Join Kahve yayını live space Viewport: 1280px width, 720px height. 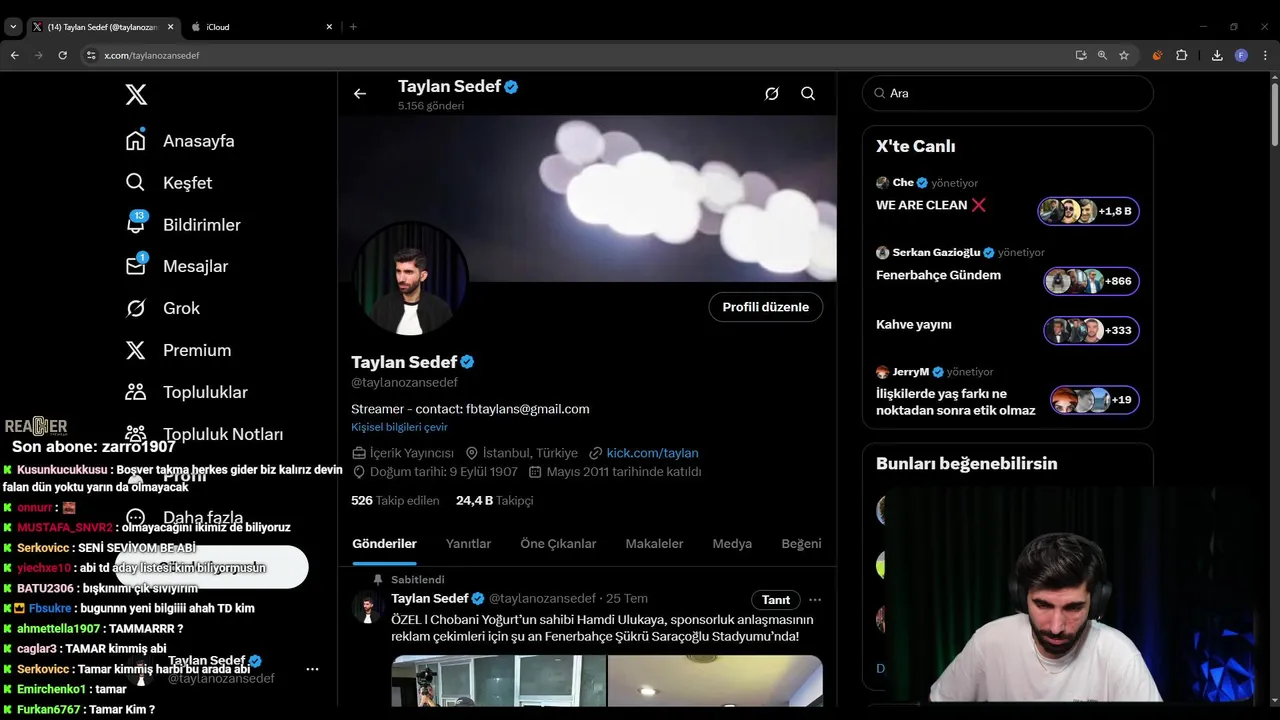tap(1092, 330)
